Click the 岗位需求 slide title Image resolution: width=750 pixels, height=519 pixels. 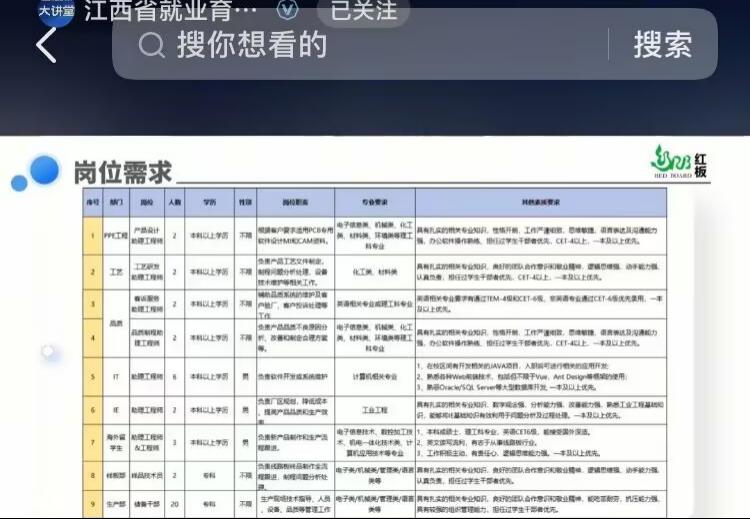[x=121, y=173]
